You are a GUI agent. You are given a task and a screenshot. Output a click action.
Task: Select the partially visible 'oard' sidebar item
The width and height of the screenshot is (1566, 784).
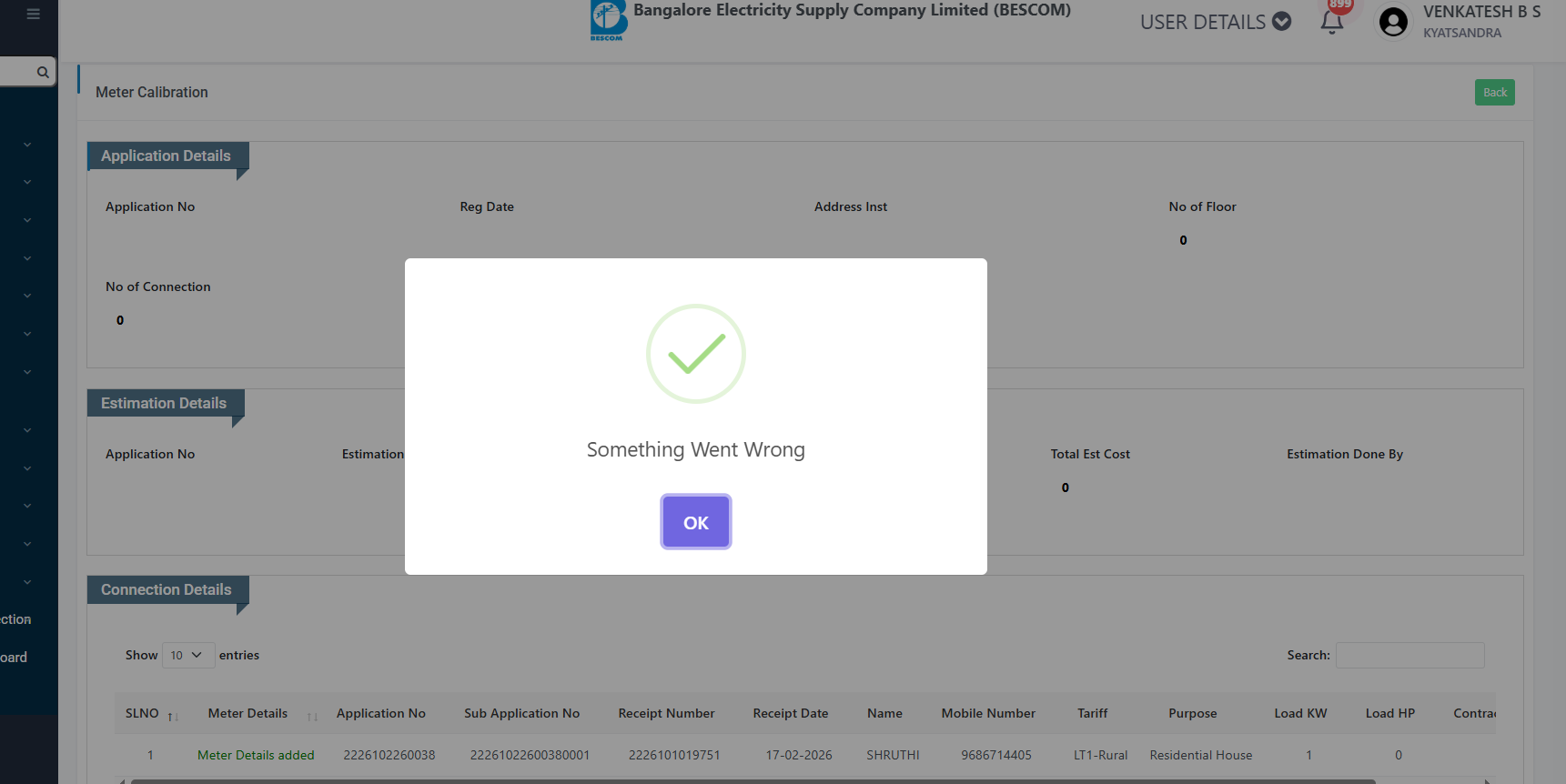click(x=15, y=658)
